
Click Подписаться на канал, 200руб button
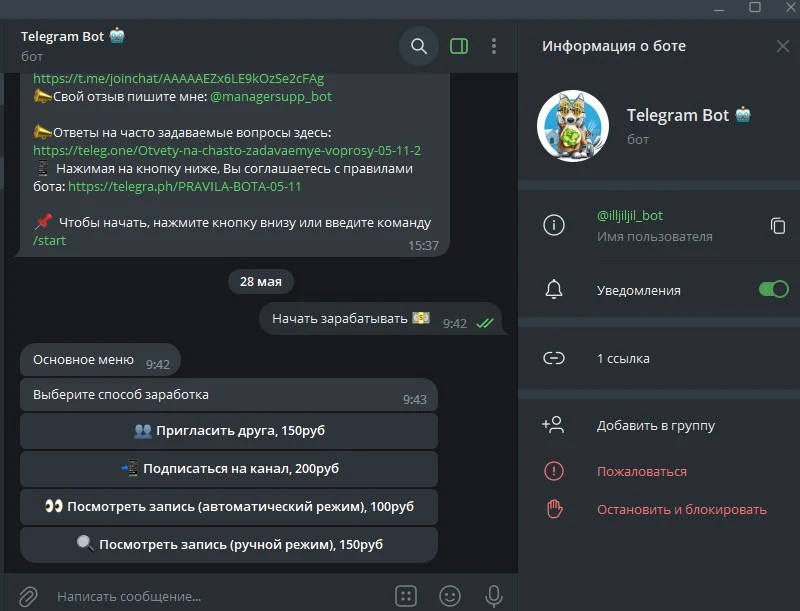click(x=229, y=469)
